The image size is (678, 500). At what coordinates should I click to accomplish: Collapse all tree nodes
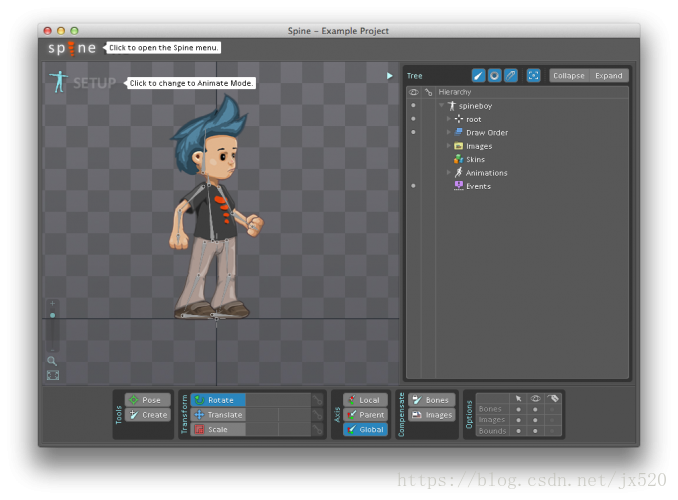click(x=569, y=76)
